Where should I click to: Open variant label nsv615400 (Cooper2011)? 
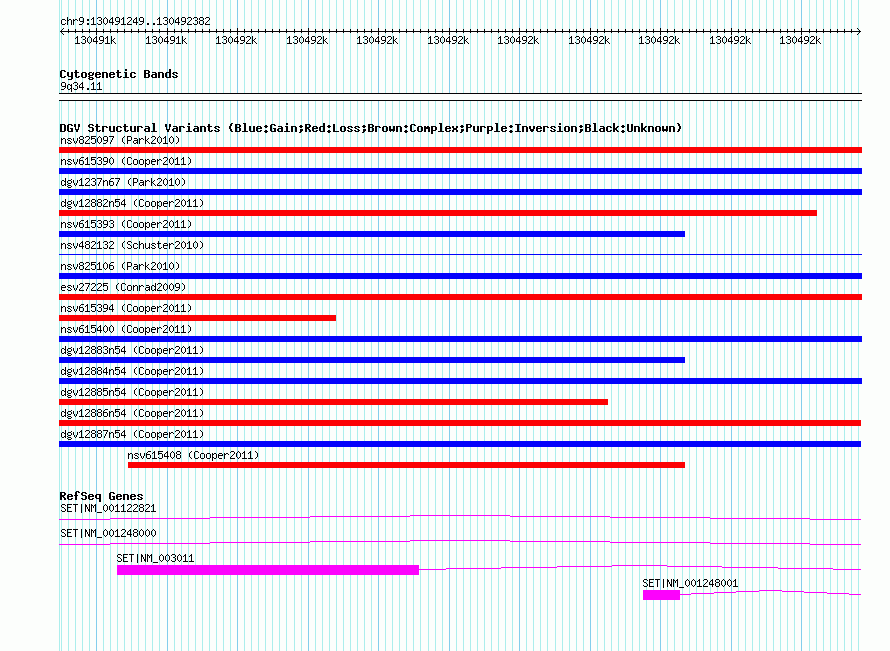click(x=126, y=329)
